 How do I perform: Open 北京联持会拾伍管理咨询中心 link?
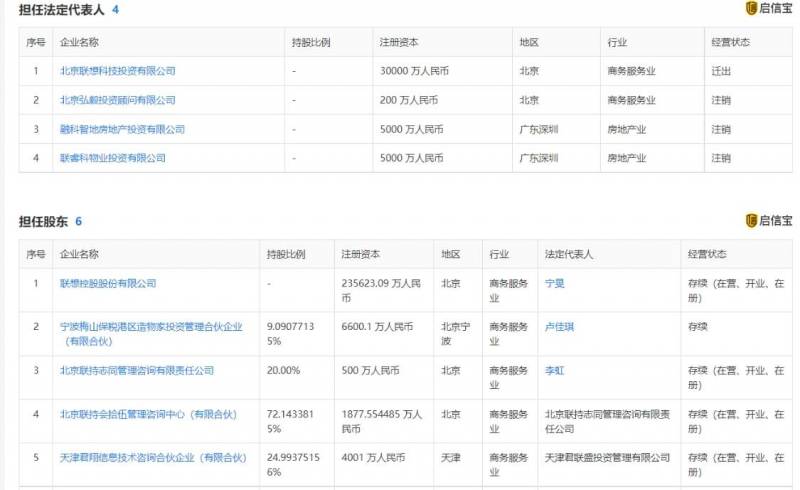(x=148, y=414)
